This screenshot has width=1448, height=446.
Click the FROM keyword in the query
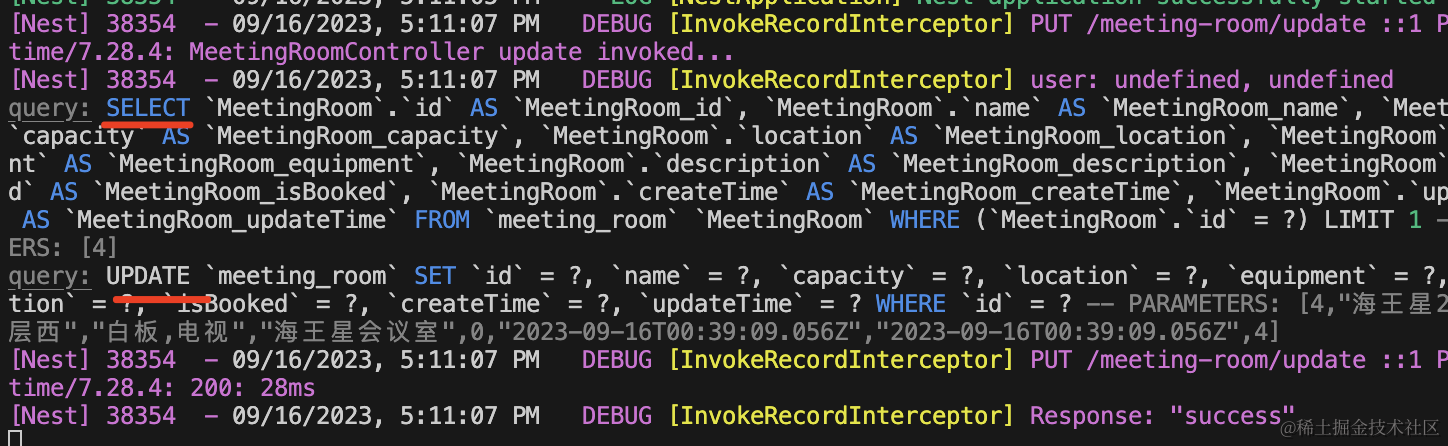(442, 220)
